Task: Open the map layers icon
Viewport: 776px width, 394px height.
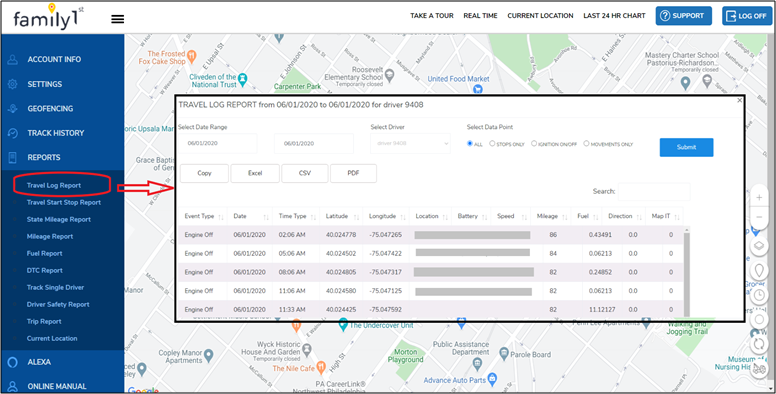Action: (759, 246)
